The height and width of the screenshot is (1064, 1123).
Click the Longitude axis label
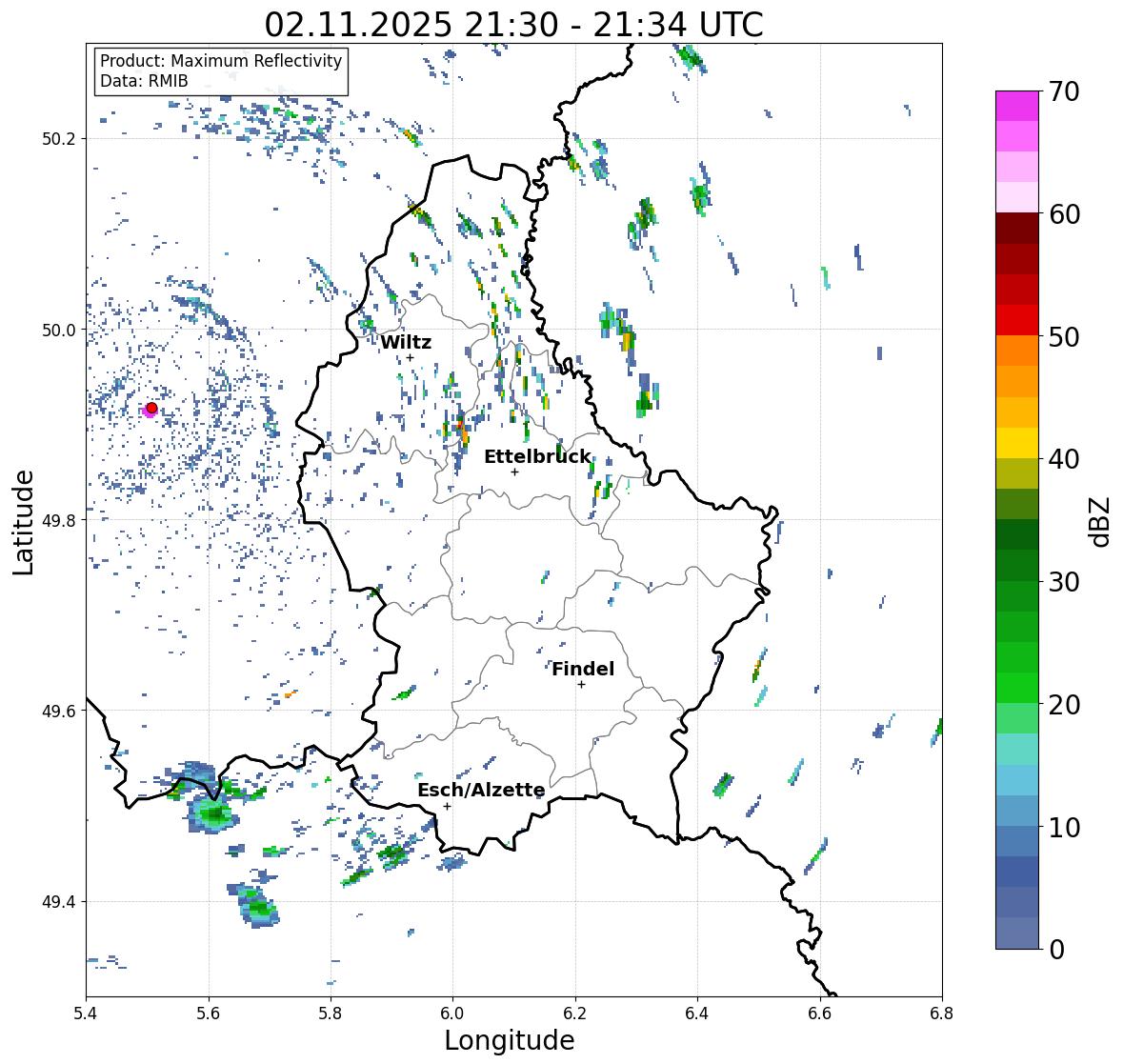pyautogui.click(x=510, y=1040)
